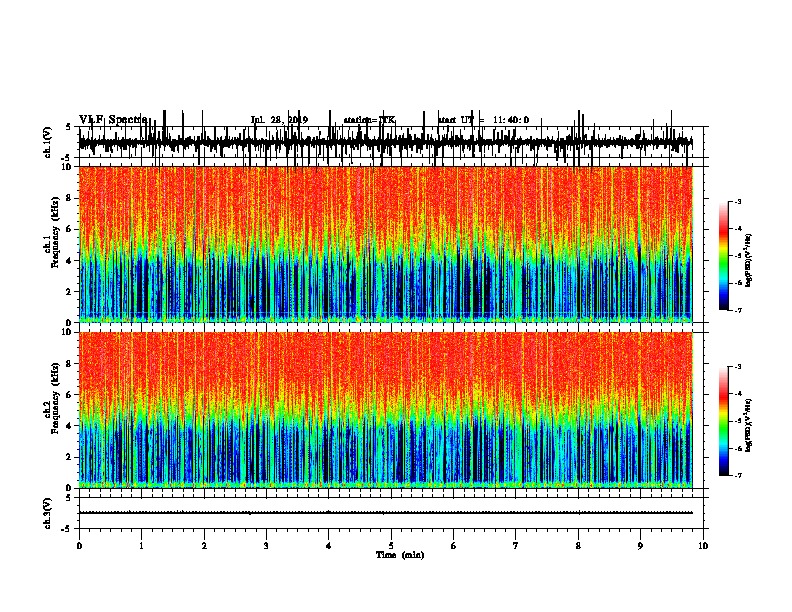Click the '6' kHz tick on ch.2 spectrogram
This screenshot has width=792, height=612.
click(69, 395)
